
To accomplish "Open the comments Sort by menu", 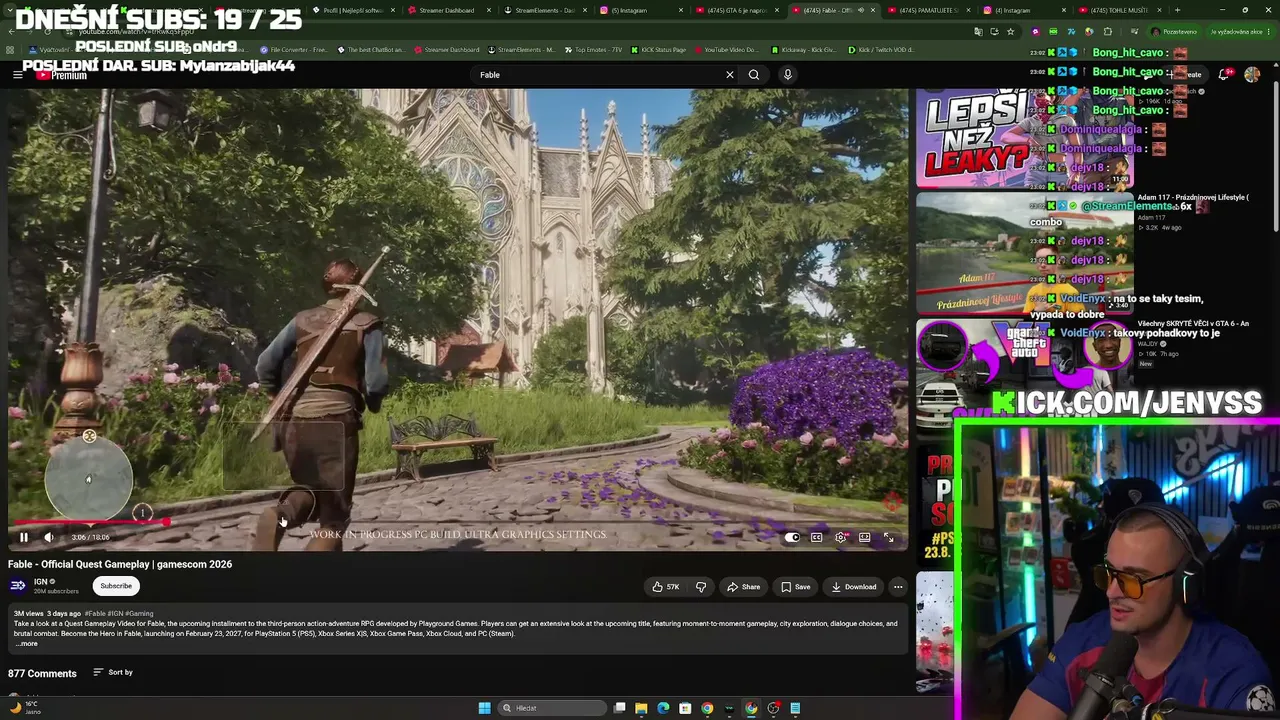I will [x=113, y=673].
